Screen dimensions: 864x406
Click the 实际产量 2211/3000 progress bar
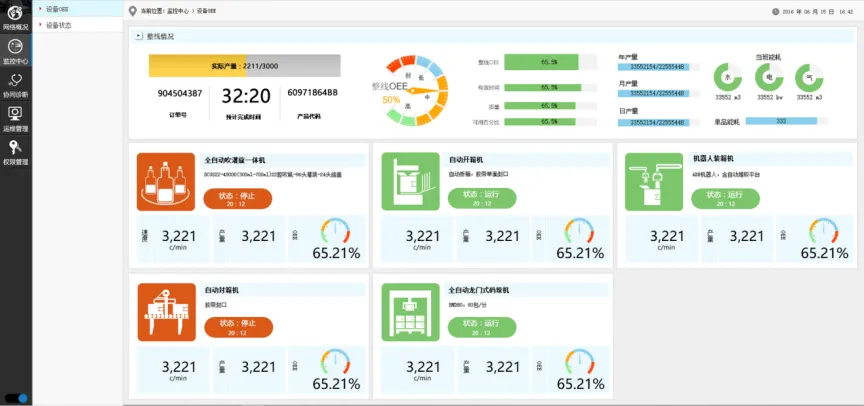[245, 66]
